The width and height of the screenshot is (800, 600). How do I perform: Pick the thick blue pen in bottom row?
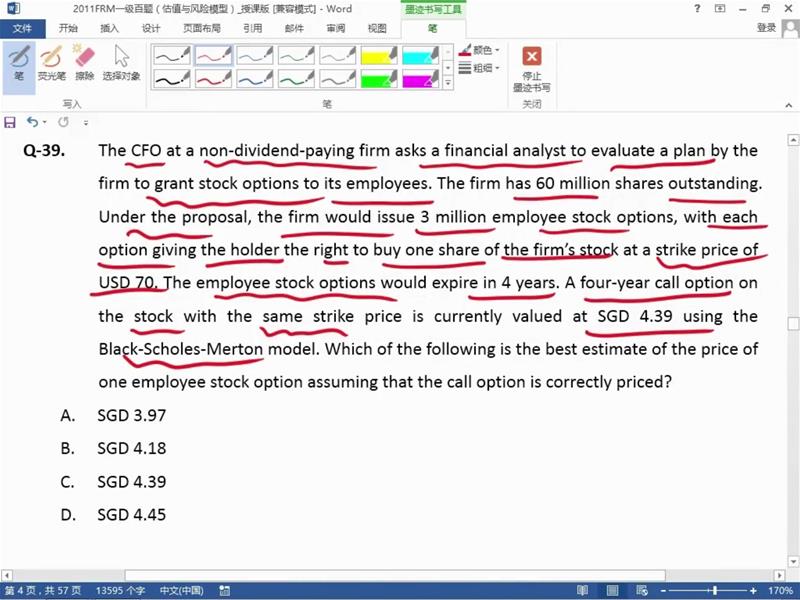255,79
